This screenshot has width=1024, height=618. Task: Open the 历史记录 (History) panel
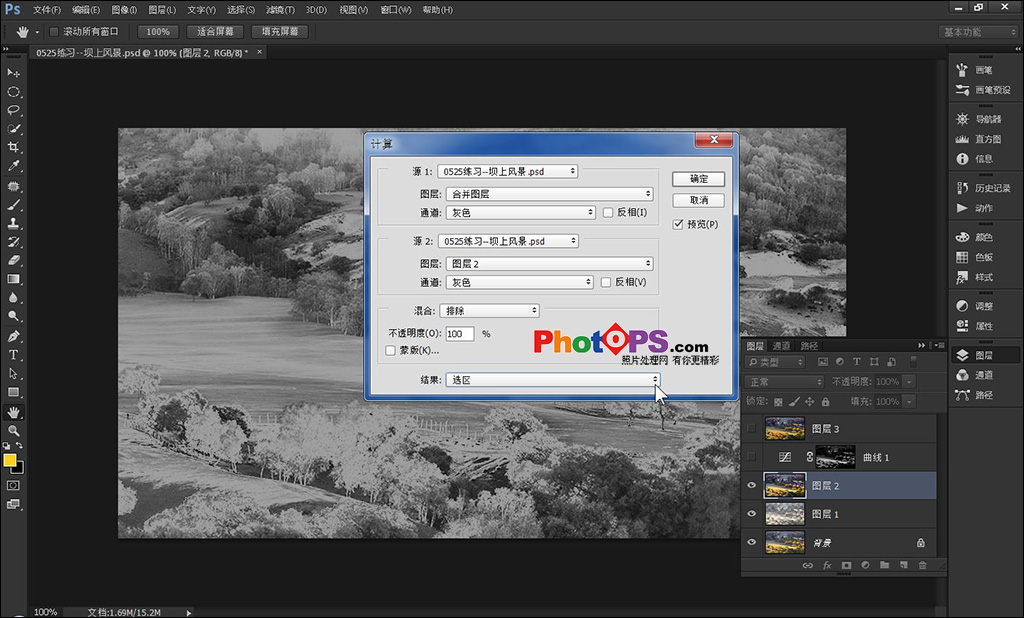pos(984,188)
